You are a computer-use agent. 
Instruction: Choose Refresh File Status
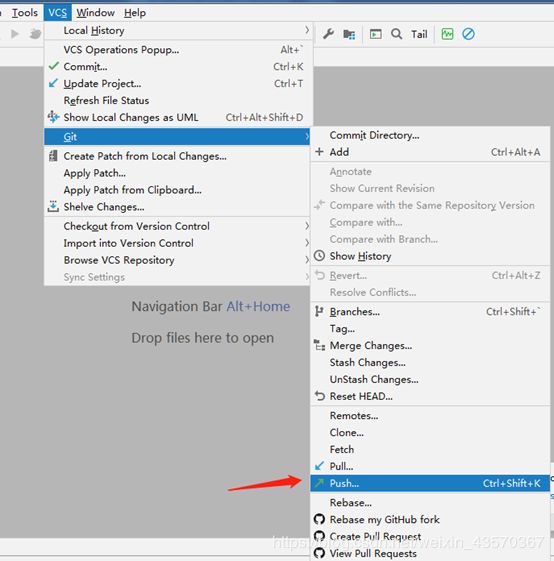pyautogui.click(x=178, y=100)
